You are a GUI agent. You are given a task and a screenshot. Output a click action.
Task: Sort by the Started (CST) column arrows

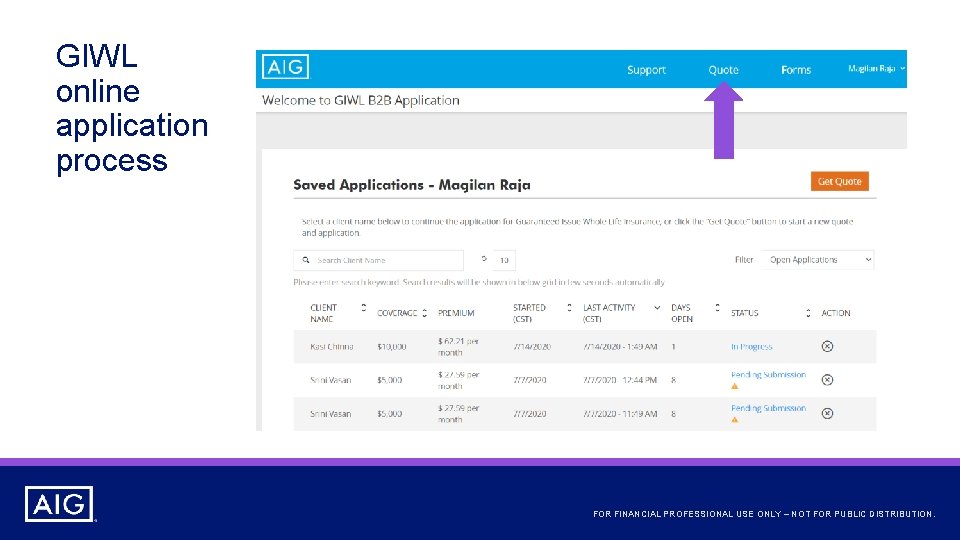coord(569,307)
